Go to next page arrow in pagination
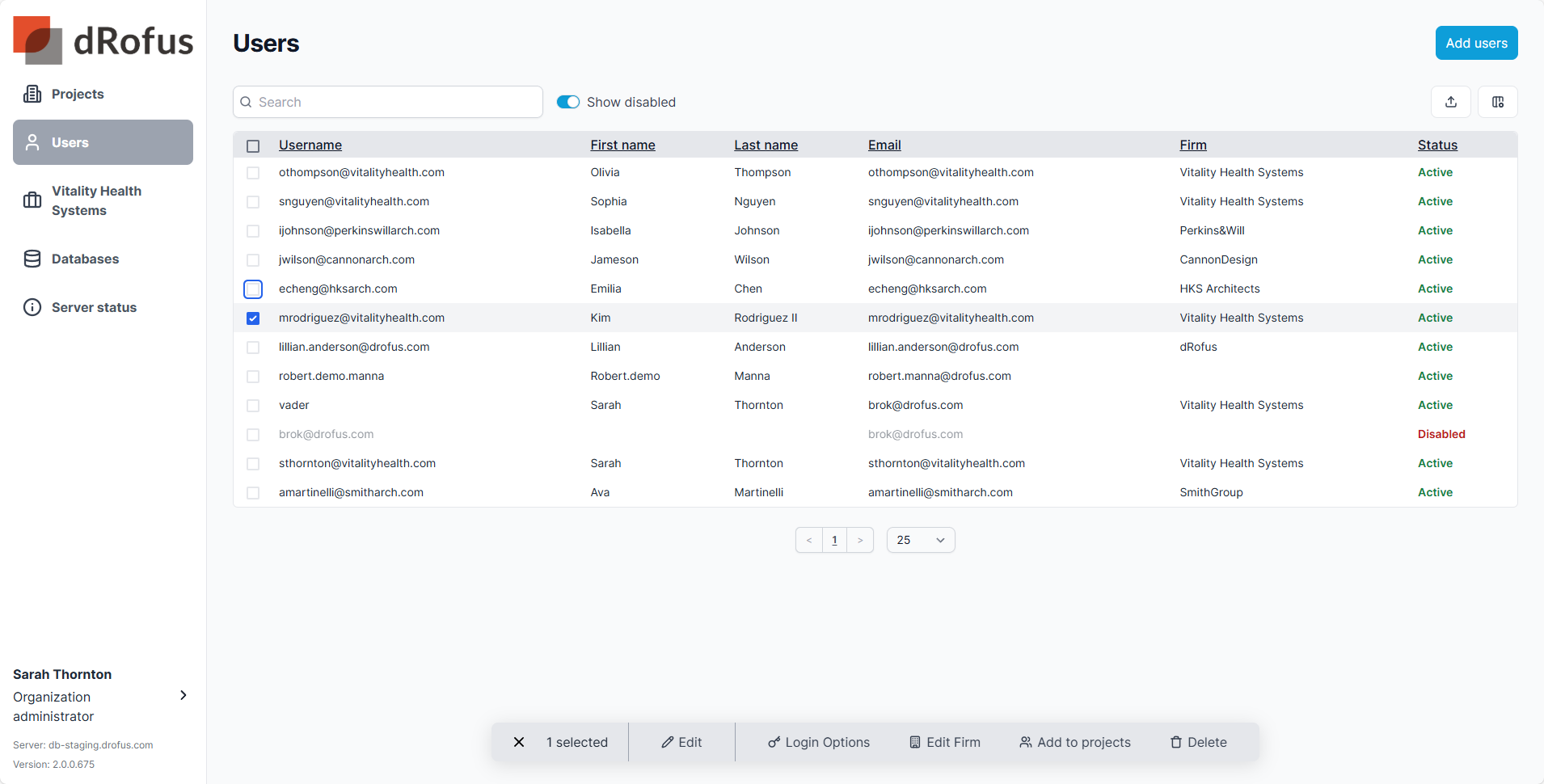1544x784 pixels. tap(860, 540)
